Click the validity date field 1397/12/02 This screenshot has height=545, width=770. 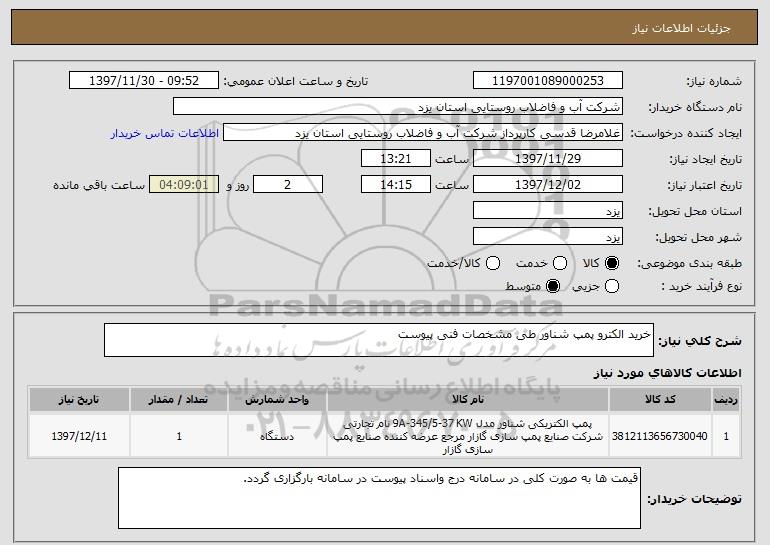[x=548, y=185]
